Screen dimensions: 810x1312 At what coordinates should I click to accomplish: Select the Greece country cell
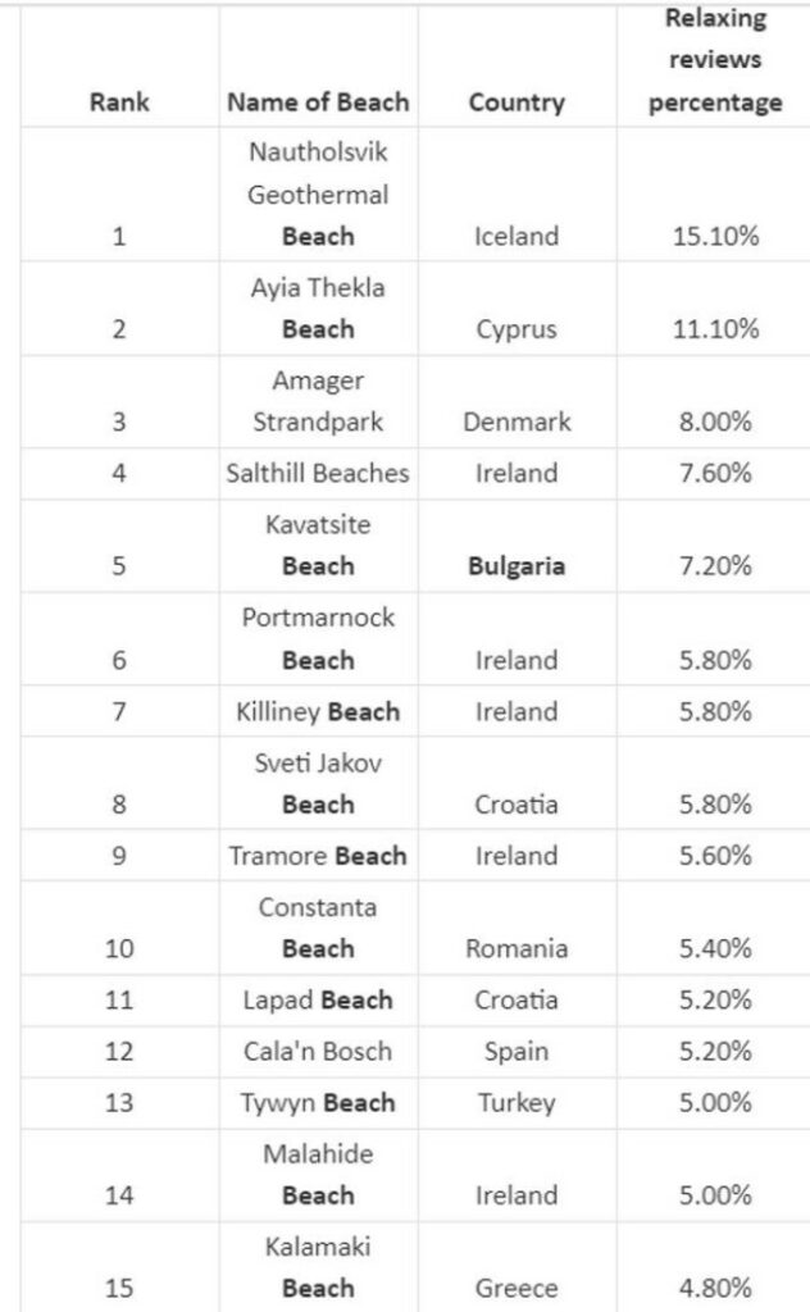point(516,1288)
